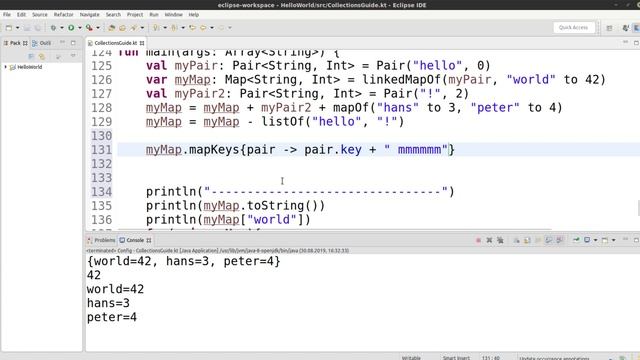The image size is (640, 360).
Task: Click the Search toolbar icon
Action: coord(133,28)
